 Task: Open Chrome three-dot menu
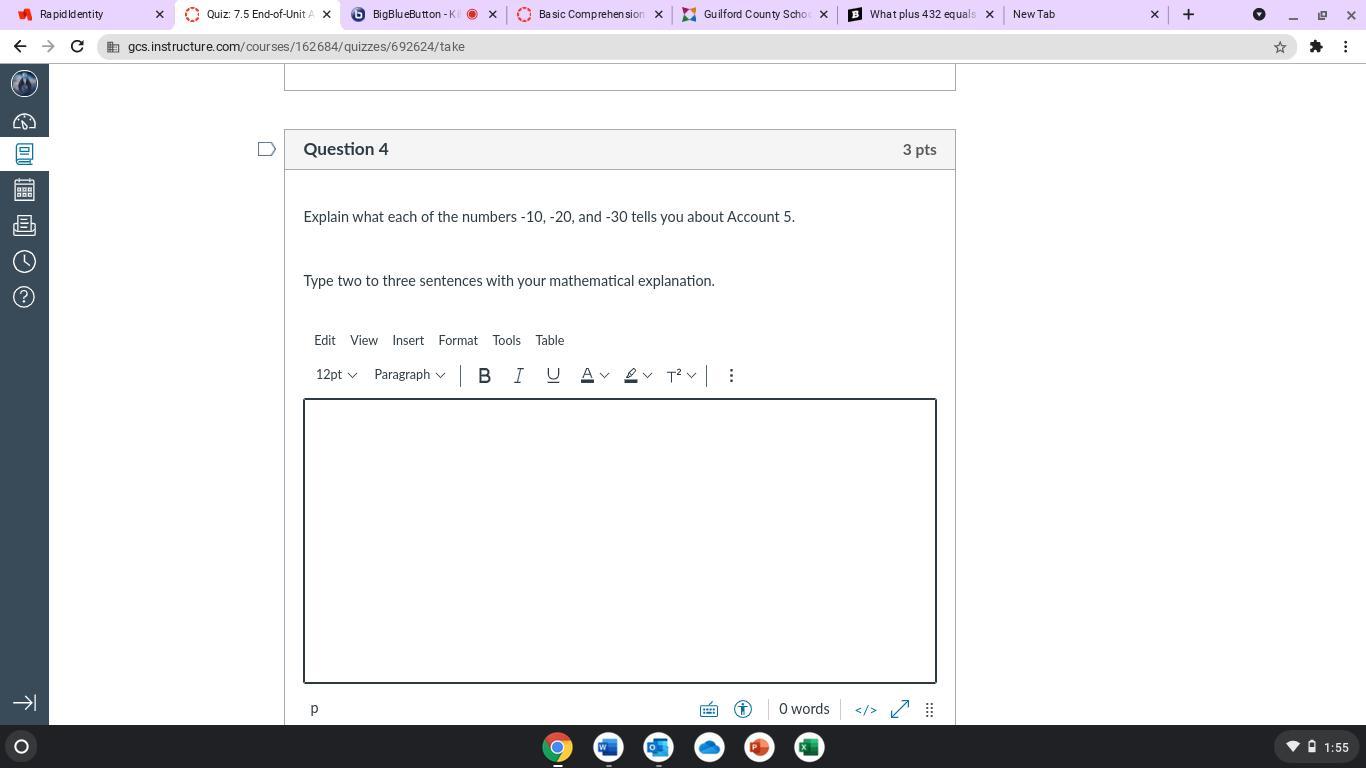click(1346, 46)
